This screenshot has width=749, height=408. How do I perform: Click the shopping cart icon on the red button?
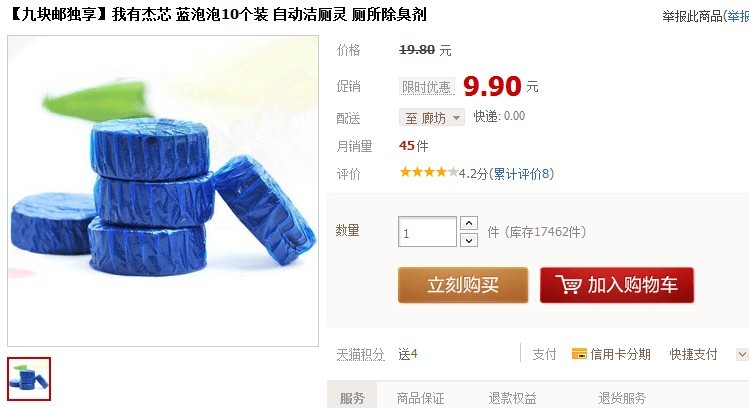568,285
